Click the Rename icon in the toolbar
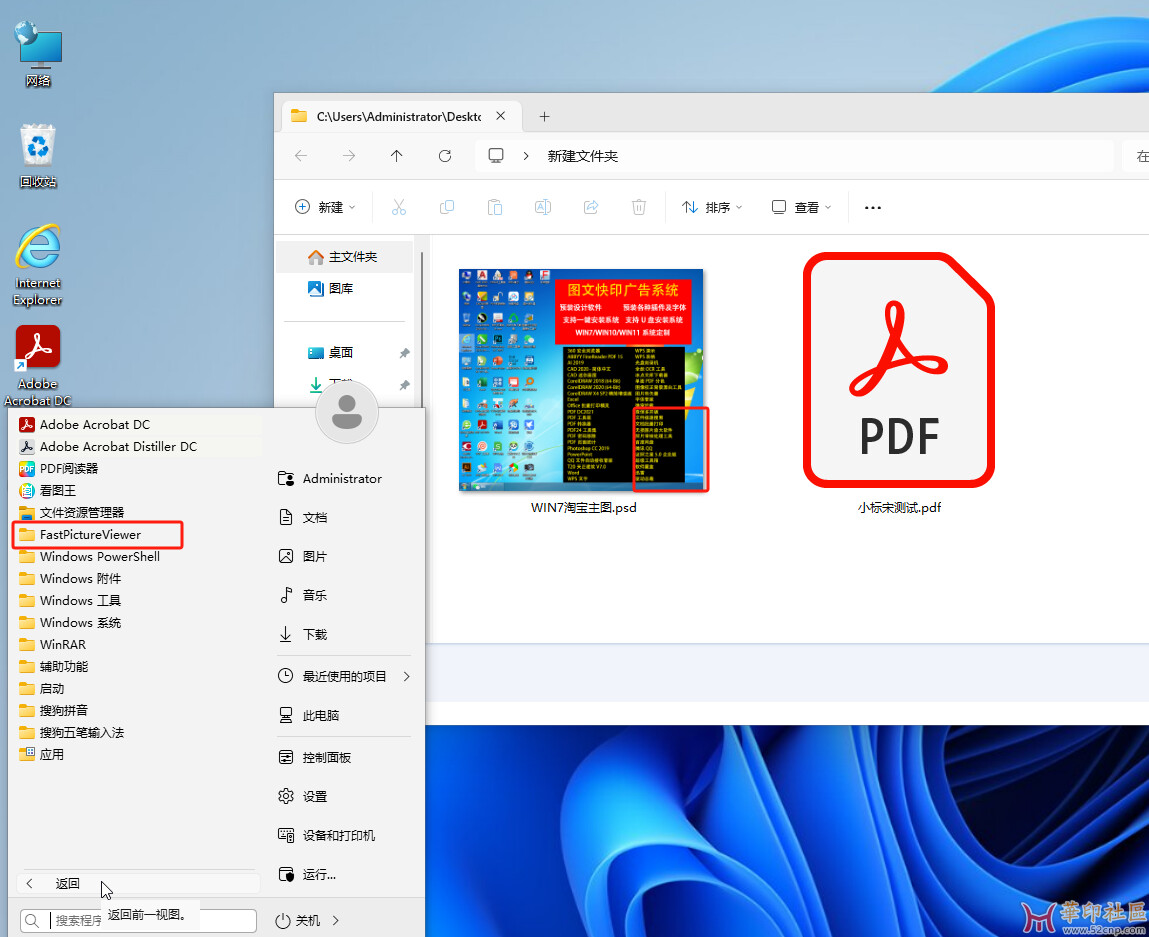Viewport: 1149px width, 937px height. point(543,207)
